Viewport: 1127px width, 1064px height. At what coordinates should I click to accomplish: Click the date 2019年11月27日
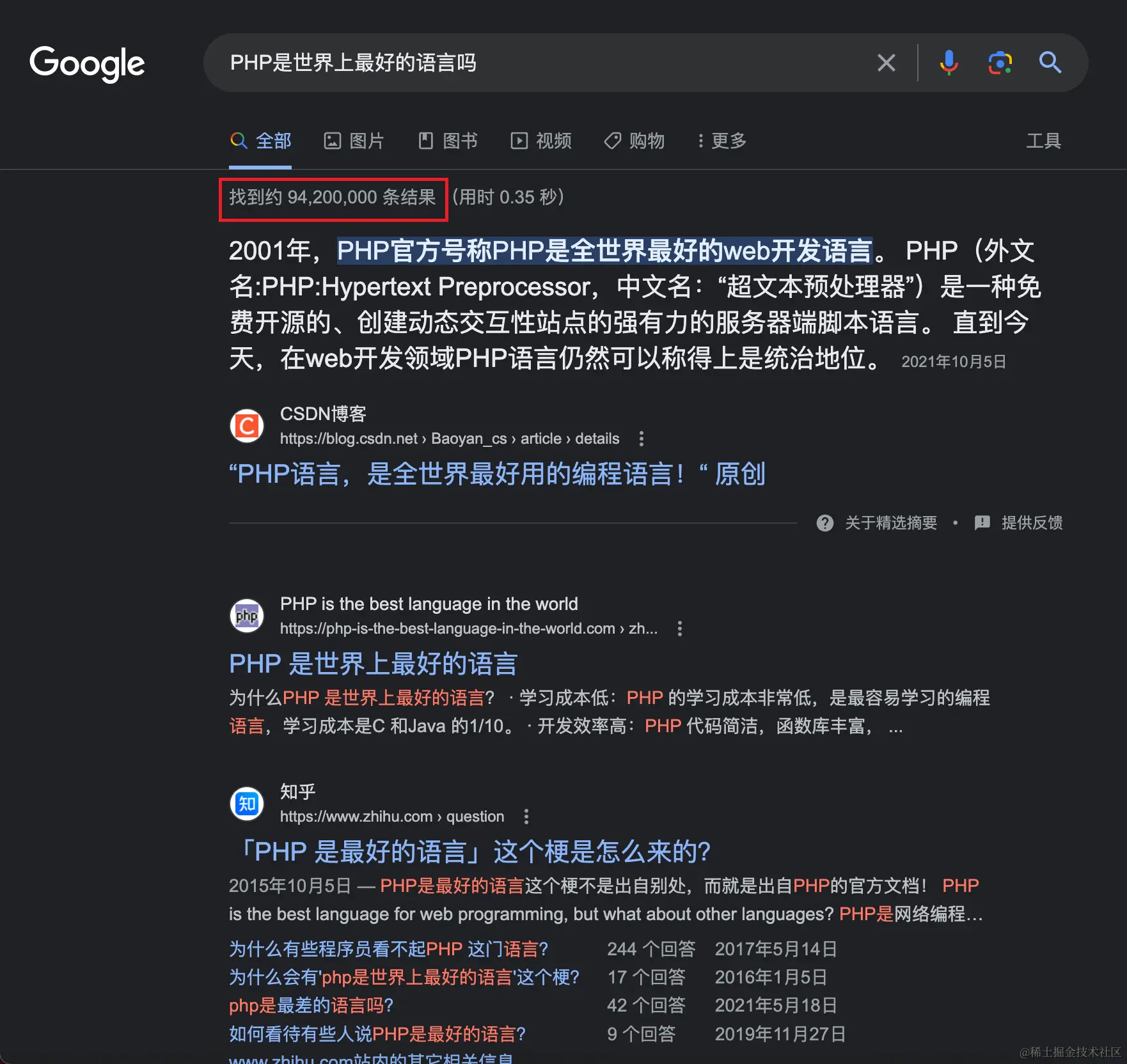780,1034
